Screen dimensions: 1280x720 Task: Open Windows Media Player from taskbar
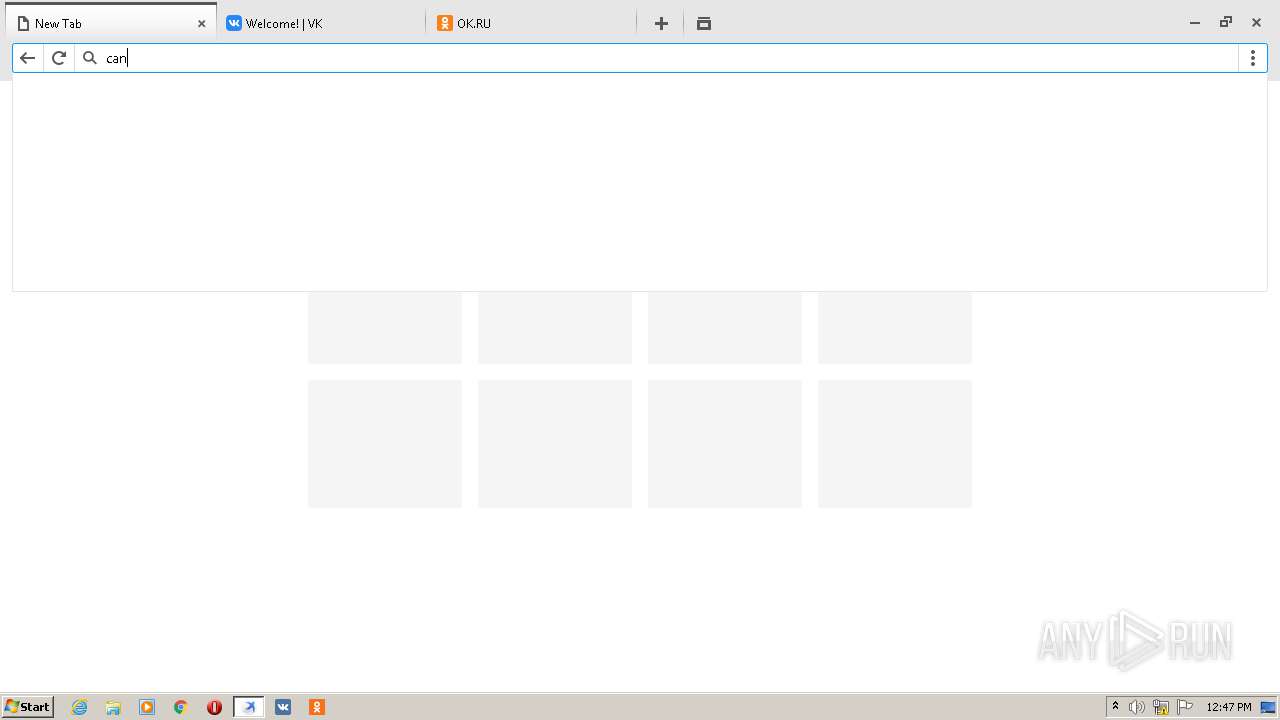point(147,707)
